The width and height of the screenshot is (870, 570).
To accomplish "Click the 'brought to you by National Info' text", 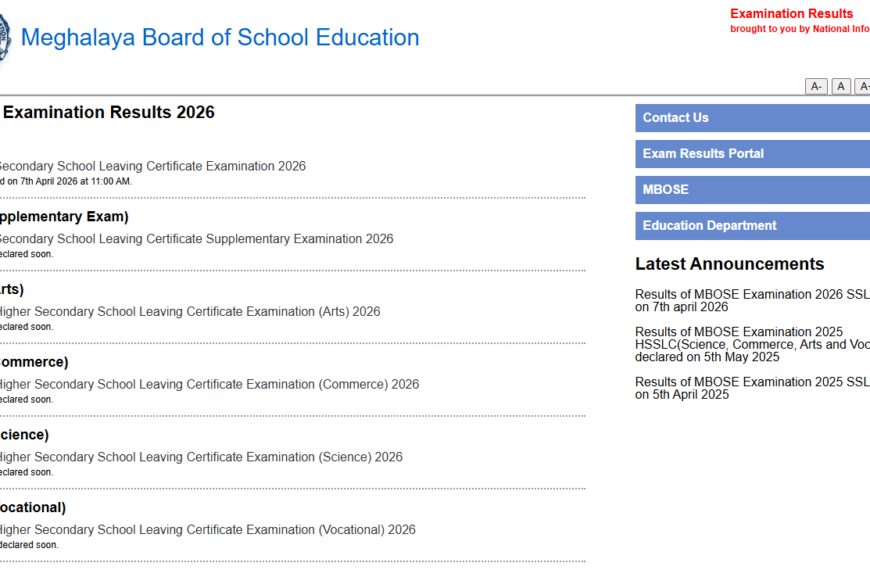I will [x=800, y=29].
